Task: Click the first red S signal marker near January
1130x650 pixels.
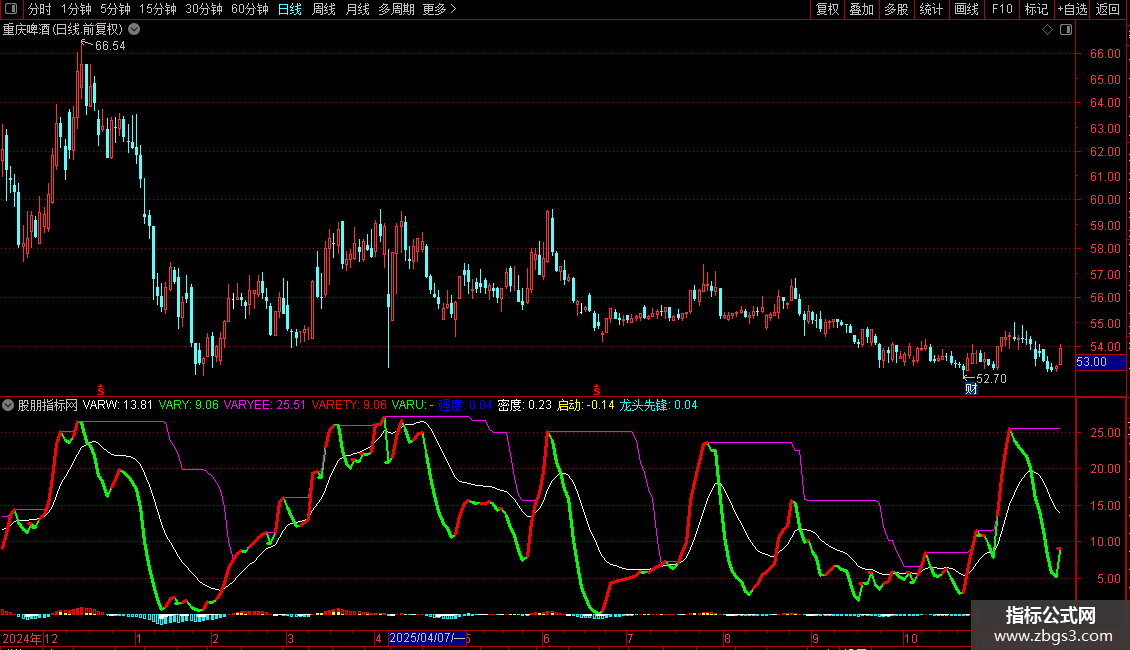Action: click(x=100, y=388)
